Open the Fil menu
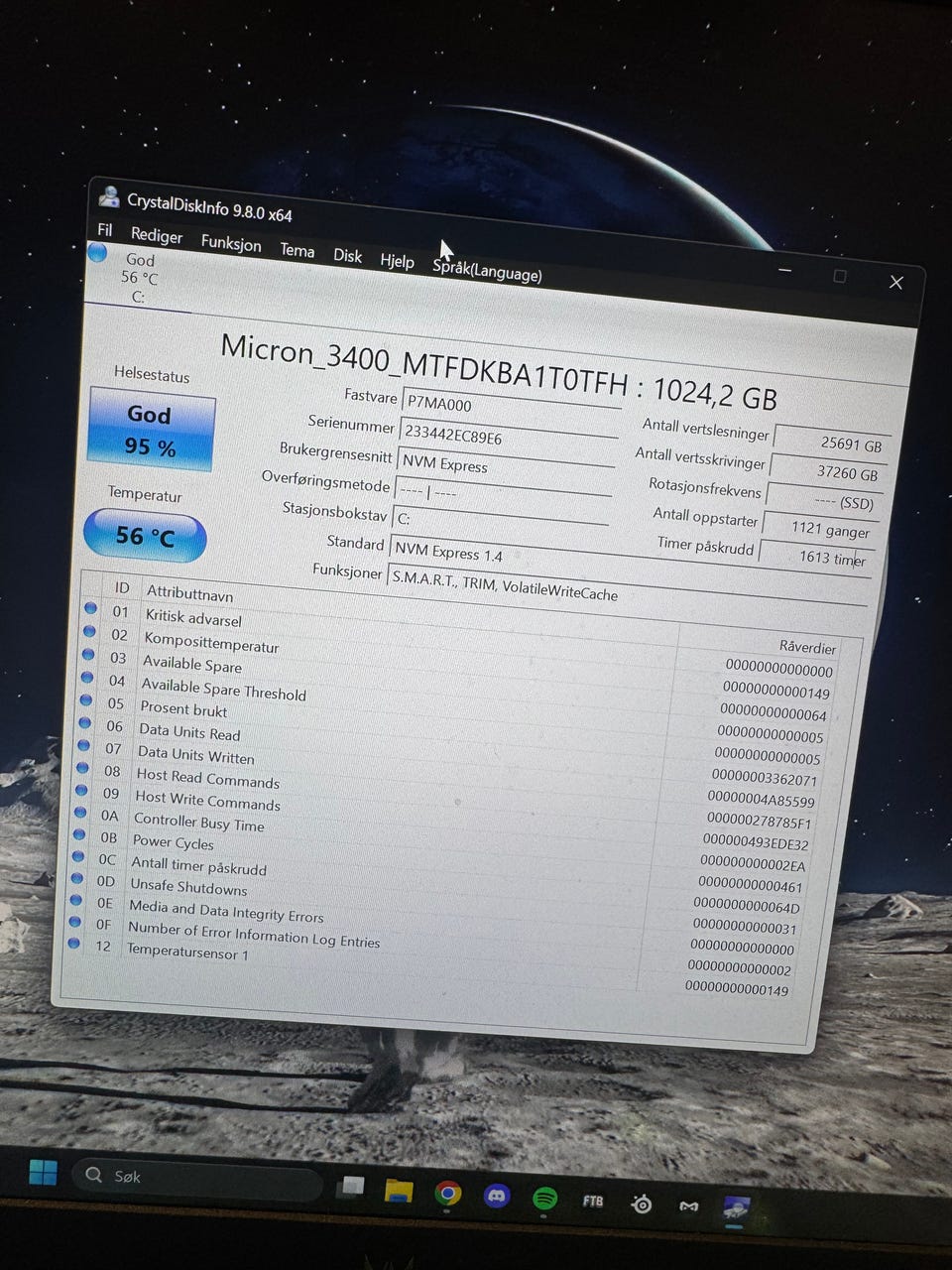The height and width of the screenshot is (1270, 952). (x=105, y=230)
